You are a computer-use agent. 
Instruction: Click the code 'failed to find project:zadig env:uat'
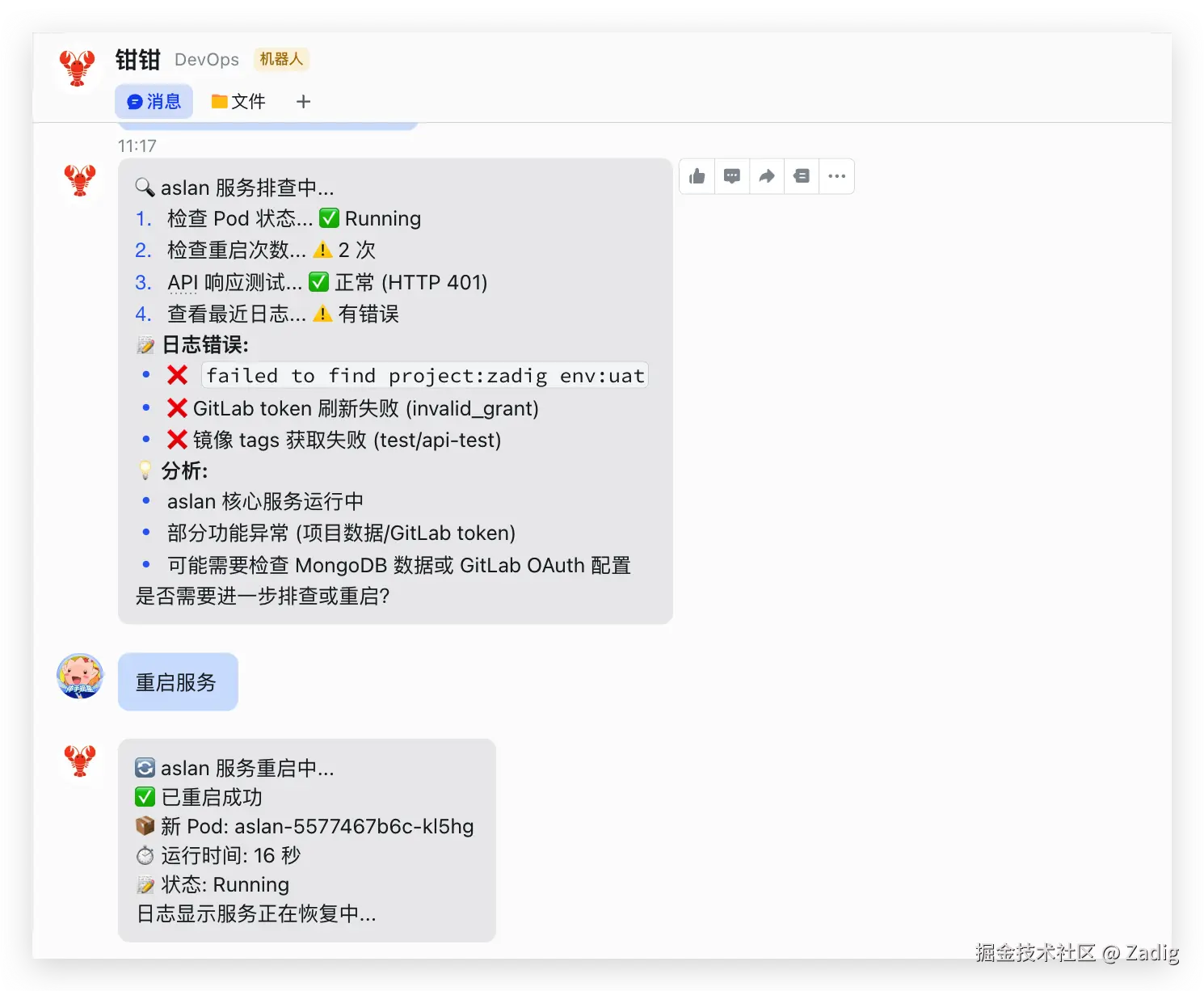[425, 375]
